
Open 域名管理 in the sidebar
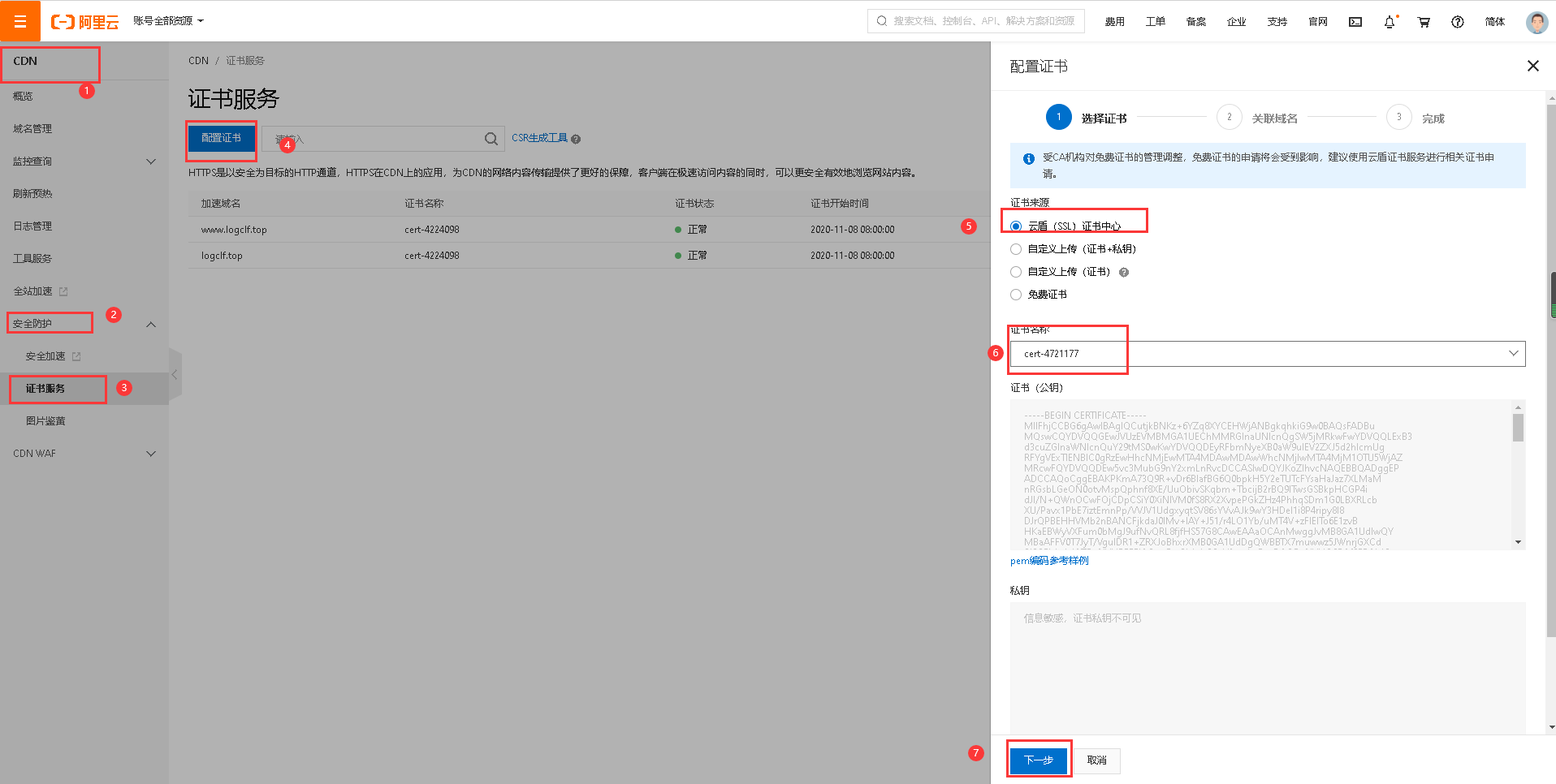coord(32,128)
